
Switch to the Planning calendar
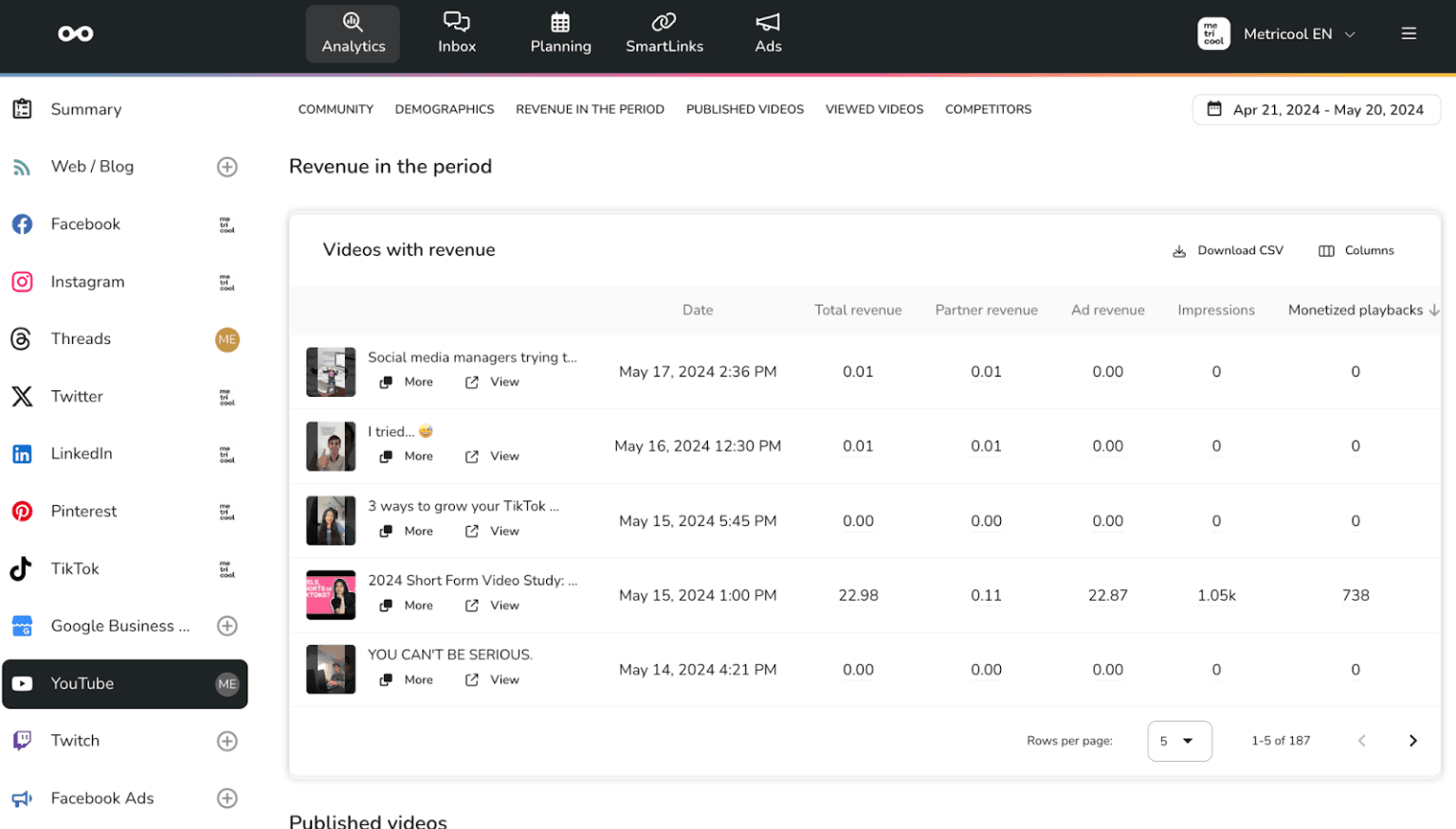coord(560,32)
